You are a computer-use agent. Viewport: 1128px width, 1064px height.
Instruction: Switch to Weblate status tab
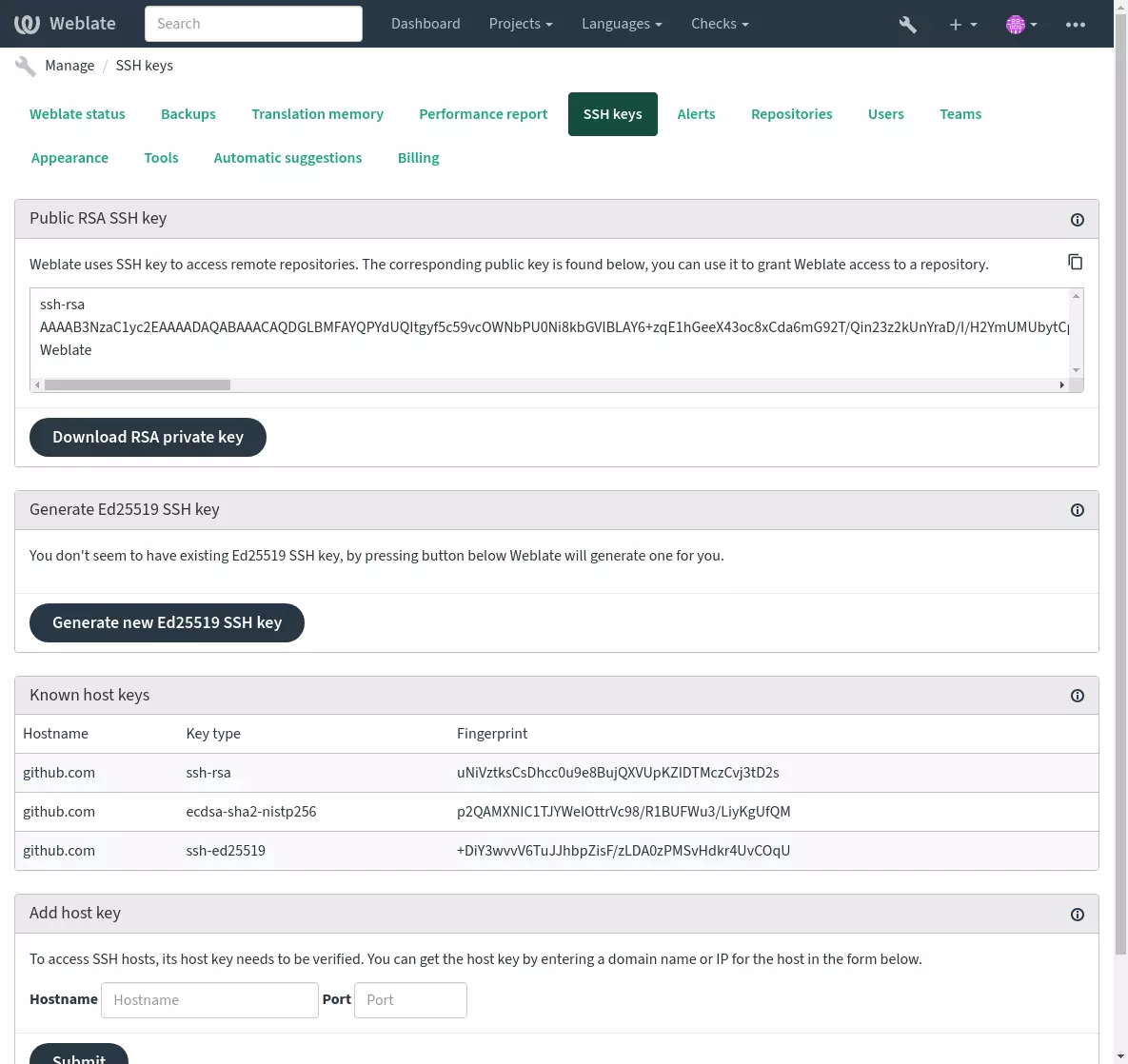77,114
